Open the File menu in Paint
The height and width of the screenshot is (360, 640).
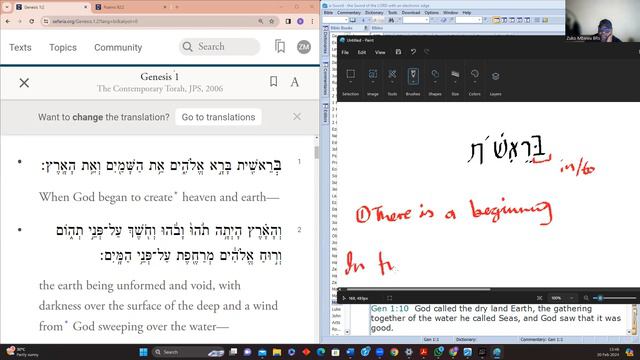345,52
